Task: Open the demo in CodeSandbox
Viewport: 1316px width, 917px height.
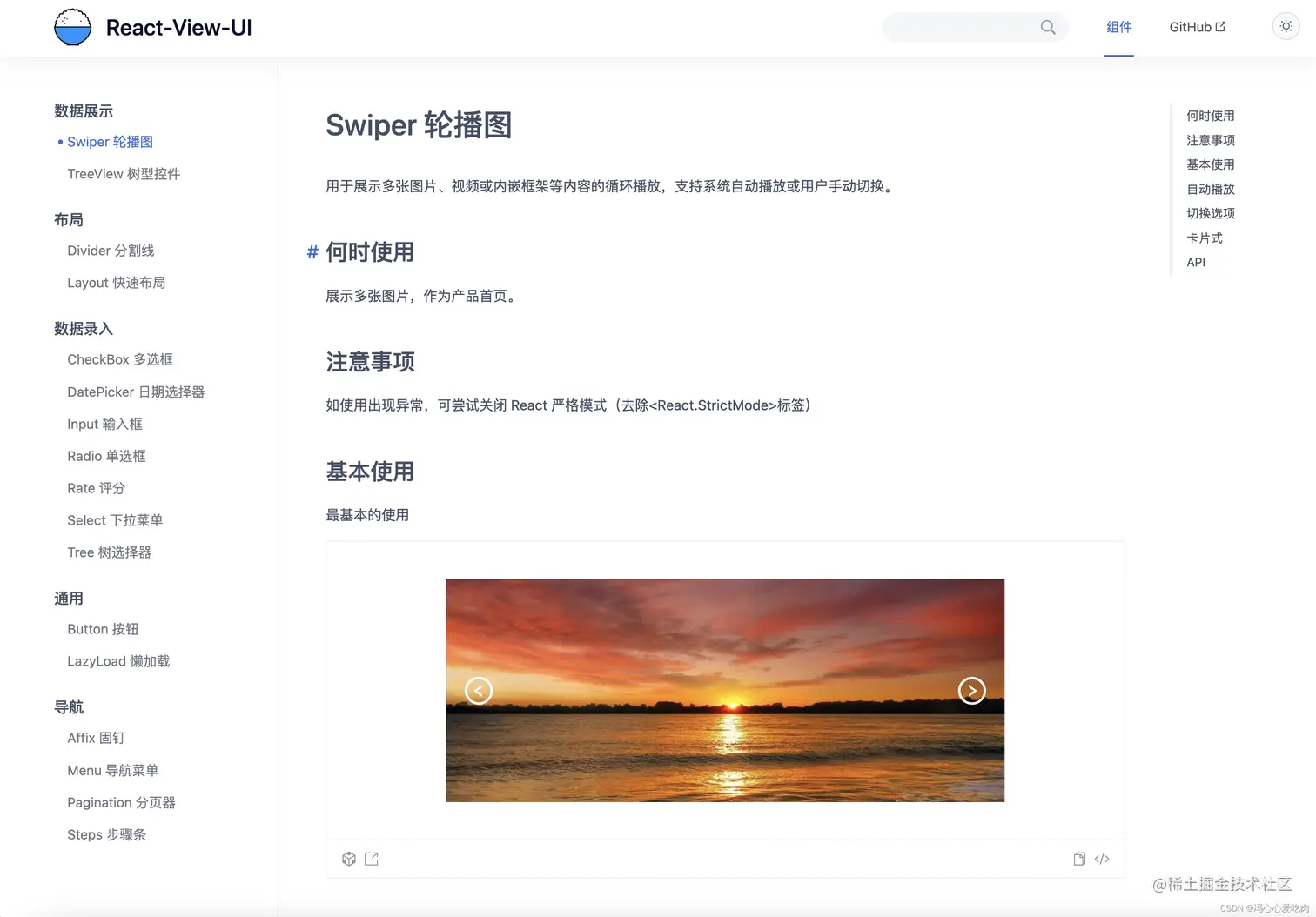Action: (x=349, y=859)
